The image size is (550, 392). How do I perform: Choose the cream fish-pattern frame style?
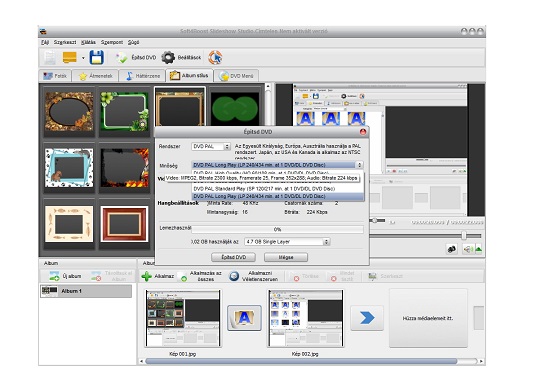pos(69,224)
